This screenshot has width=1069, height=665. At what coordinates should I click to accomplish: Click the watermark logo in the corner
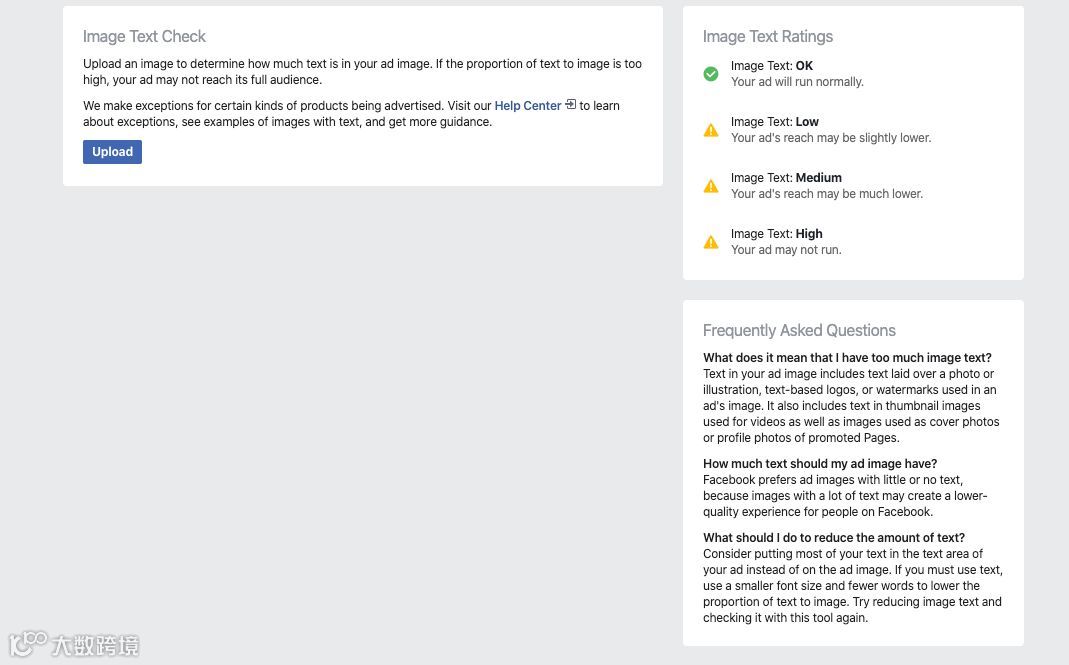pyautogui.click(x=74, y=644)
